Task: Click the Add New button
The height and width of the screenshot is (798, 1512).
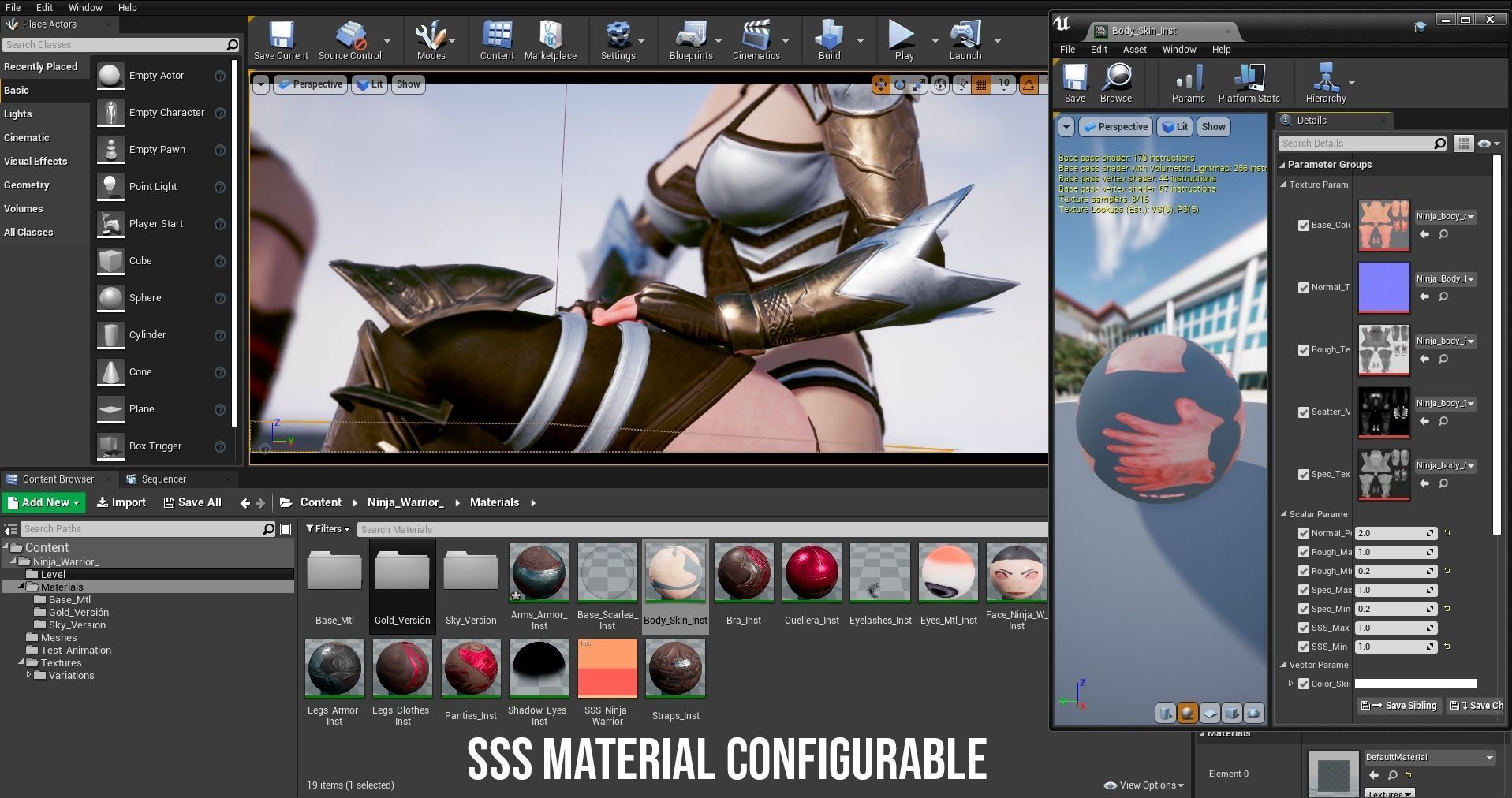Action: [x=43, y=502]
